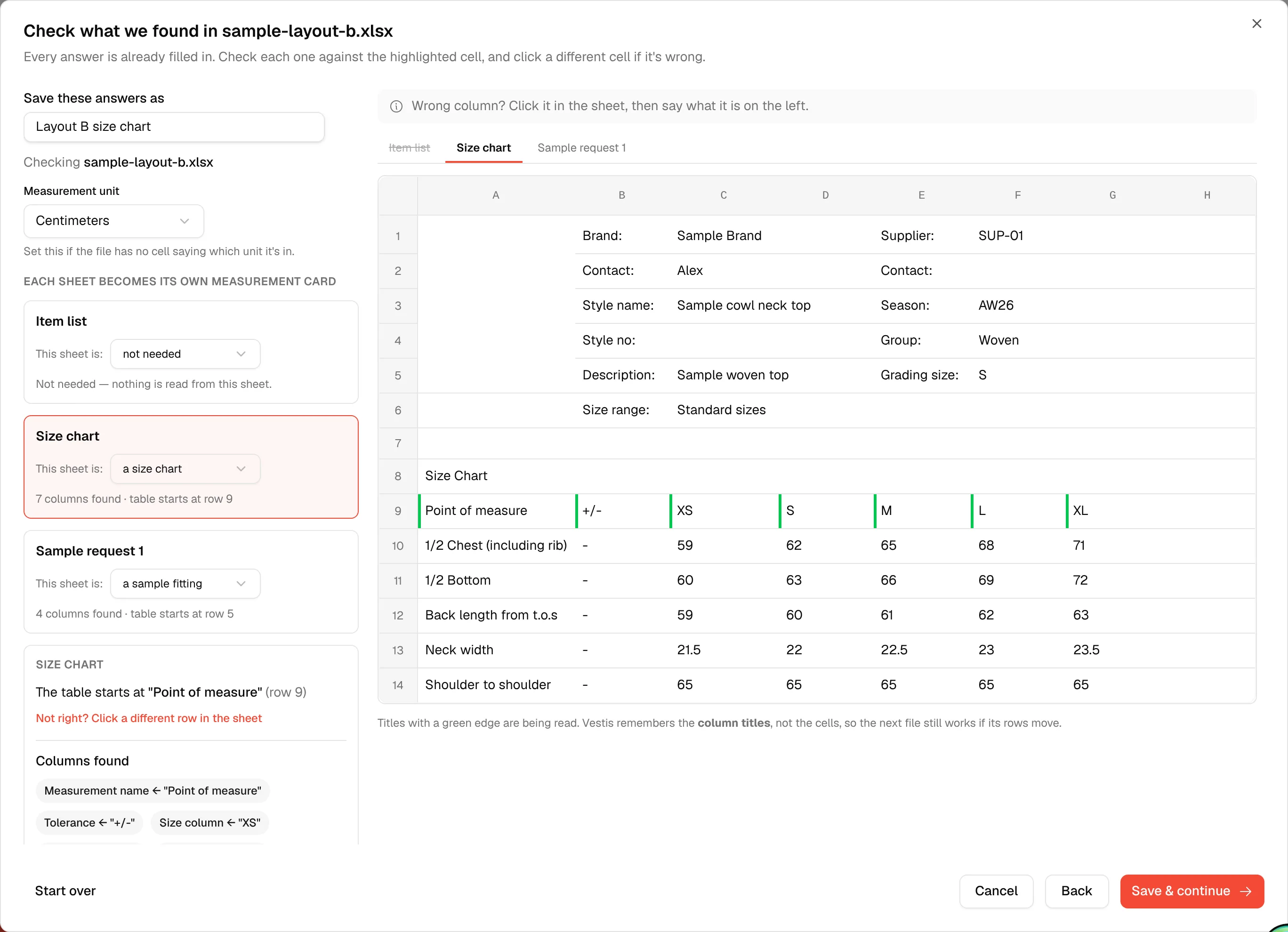Click the 'Size Chart' title cell in row 8

pyautogui.click(x=497, y=476)
